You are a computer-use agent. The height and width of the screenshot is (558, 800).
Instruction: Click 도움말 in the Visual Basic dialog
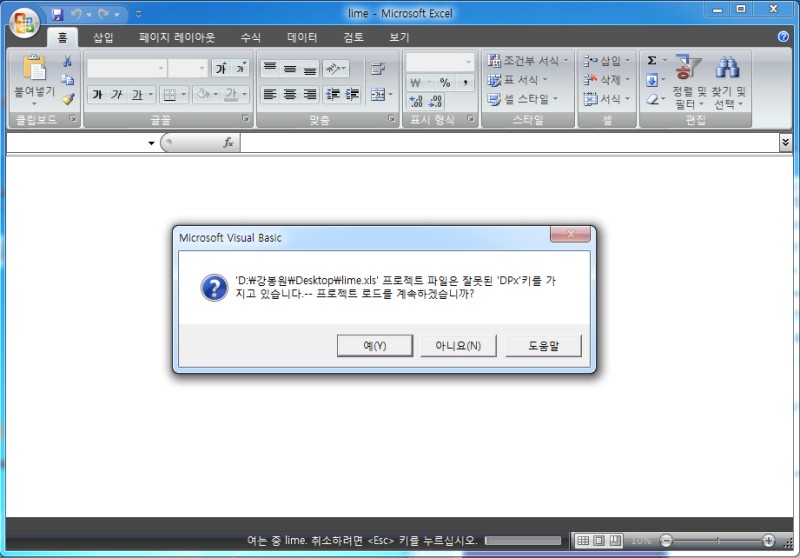543,346
